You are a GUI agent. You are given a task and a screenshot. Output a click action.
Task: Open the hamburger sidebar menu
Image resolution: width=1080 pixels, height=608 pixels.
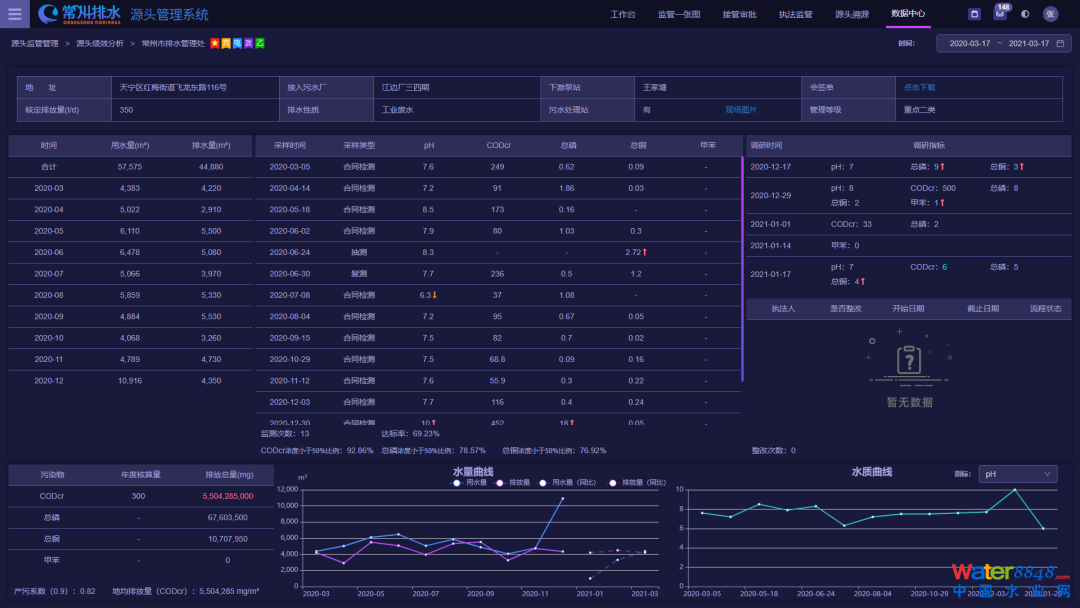coord(14,14)
